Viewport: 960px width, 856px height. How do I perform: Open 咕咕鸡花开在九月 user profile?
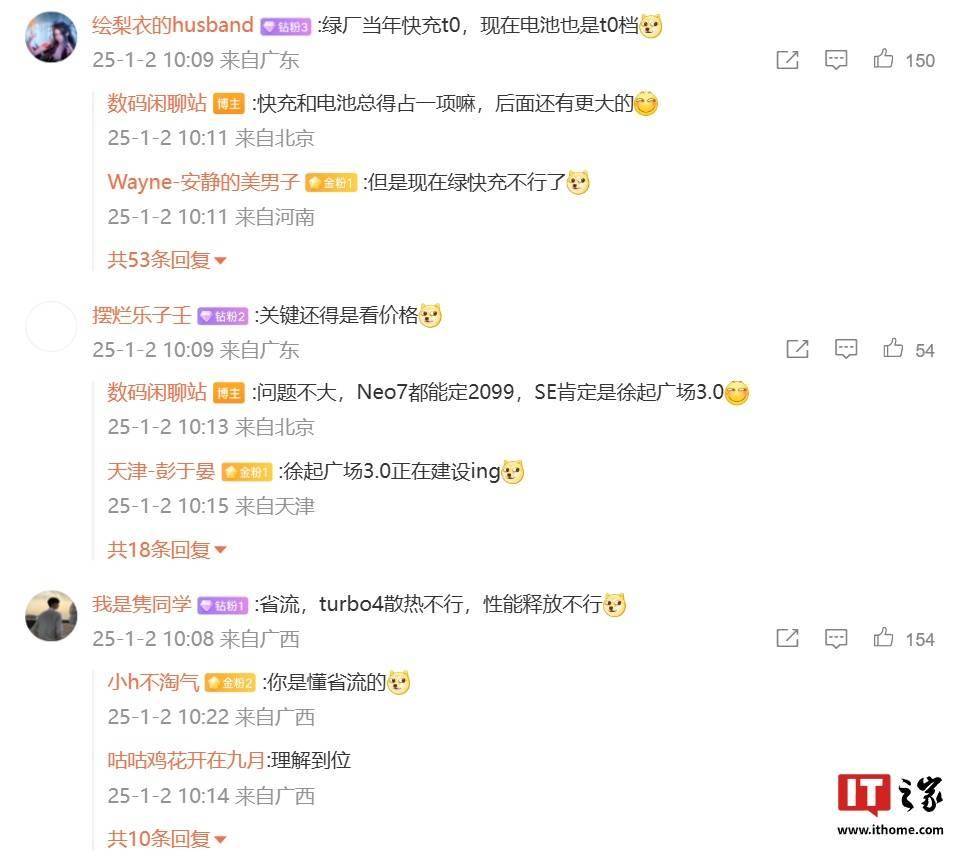point(186,760)
